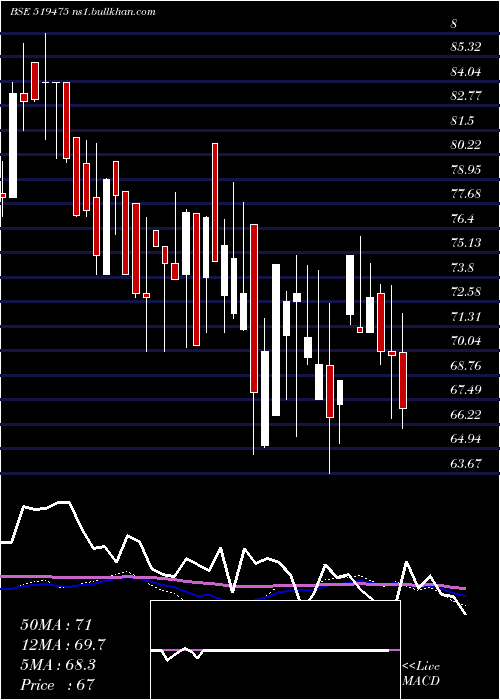
Task: Click the 72.58 price axis label
Action: pyautogui.click(x=466, y=292)
